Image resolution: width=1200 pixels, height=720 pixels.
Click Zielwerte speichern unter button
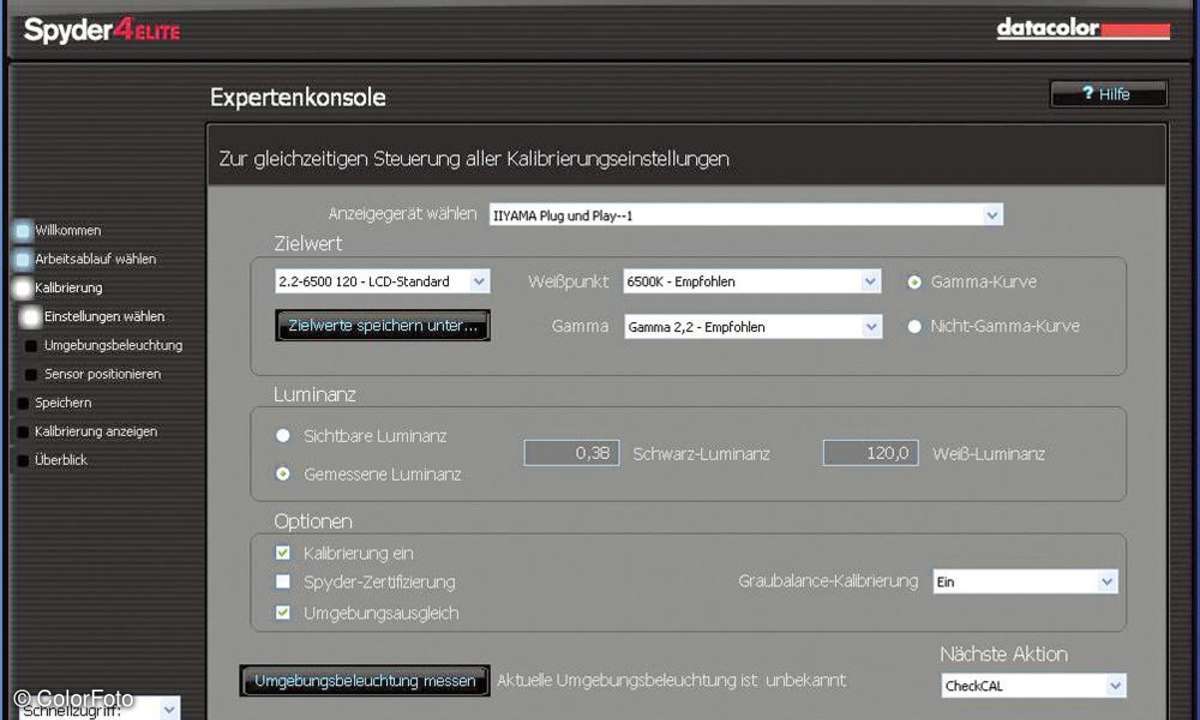click(x=383, y=326)
